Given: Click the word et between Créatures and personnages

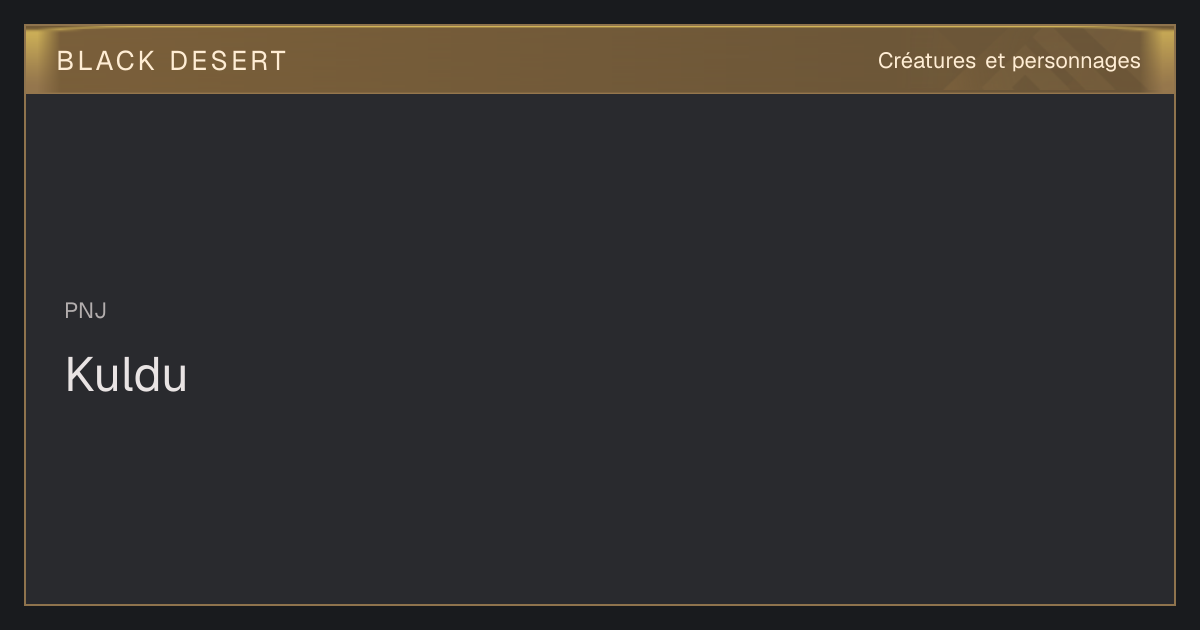Looking at the screenshot, I should [x=994, y=61].
